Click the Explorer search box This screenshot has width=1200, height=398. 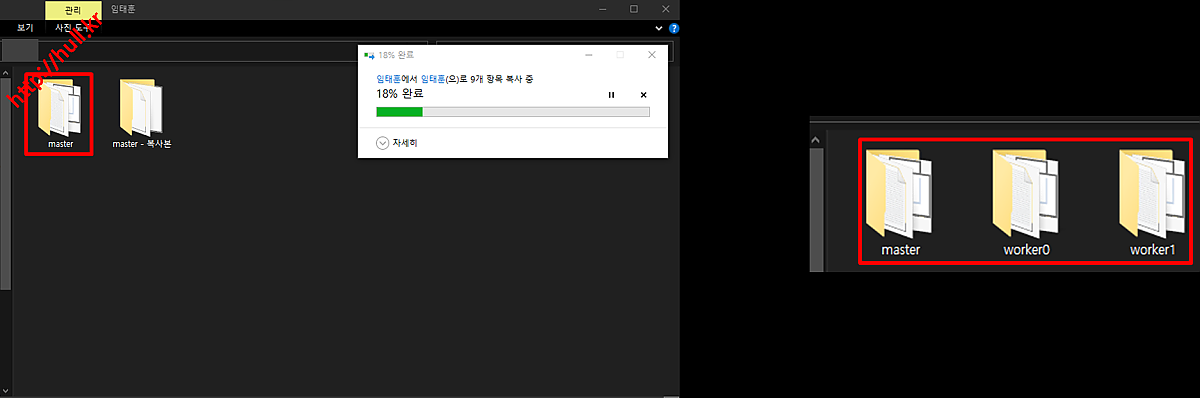pos(555,51)
